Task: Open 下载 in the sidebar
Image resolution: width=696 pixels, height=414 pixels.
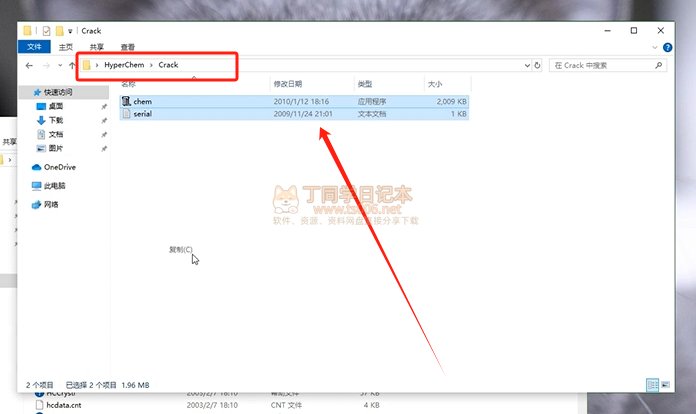Action: coord(55,120)
